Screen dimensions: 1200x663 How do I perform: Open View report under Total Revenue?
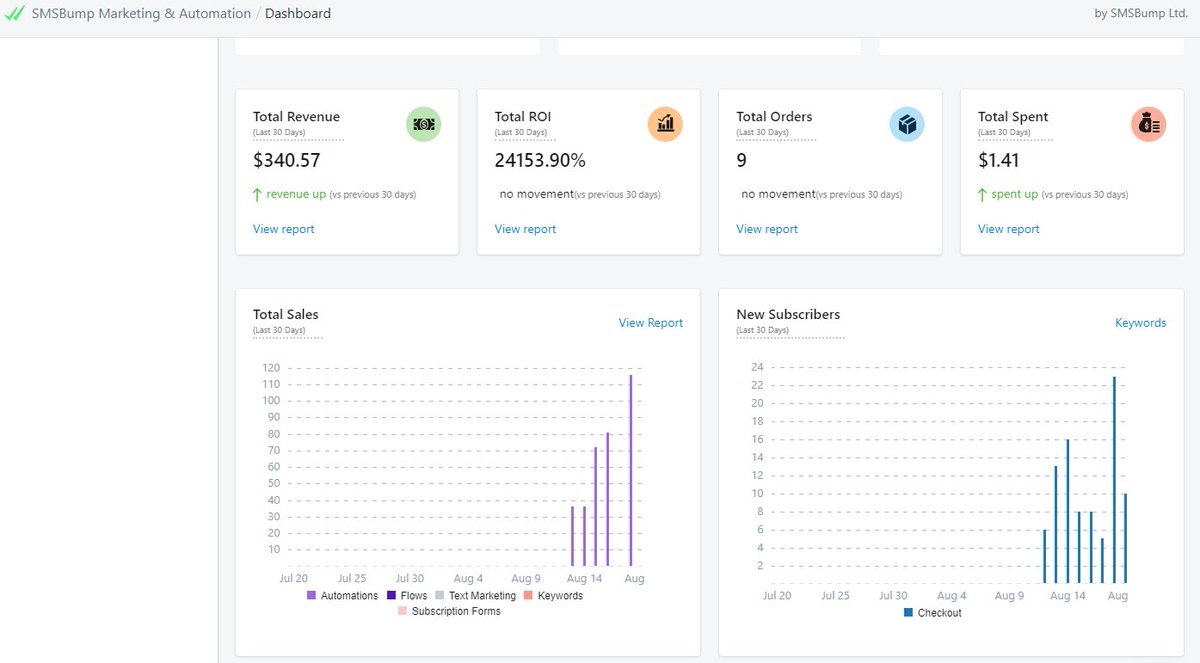[x=284, y=229]
